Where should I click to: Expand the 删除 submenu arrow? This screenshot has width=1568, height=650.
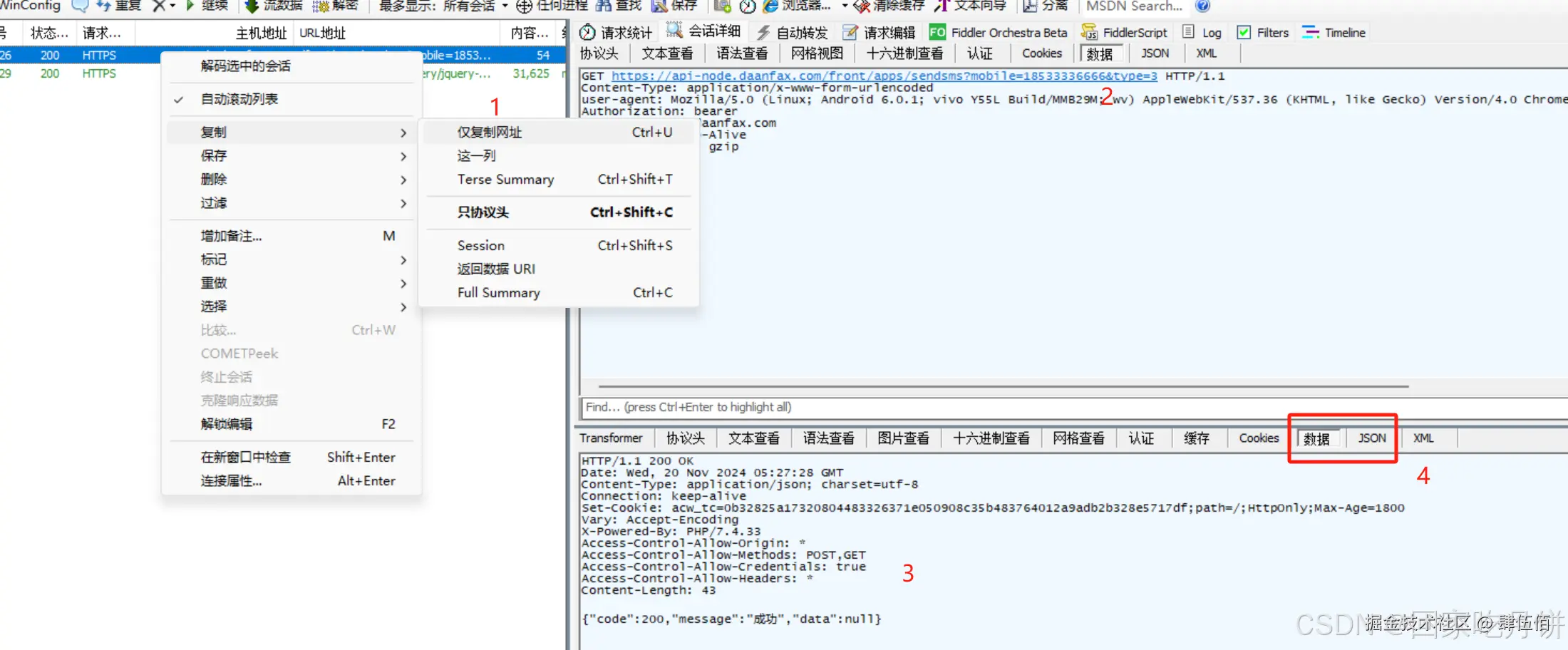[403, 180]
